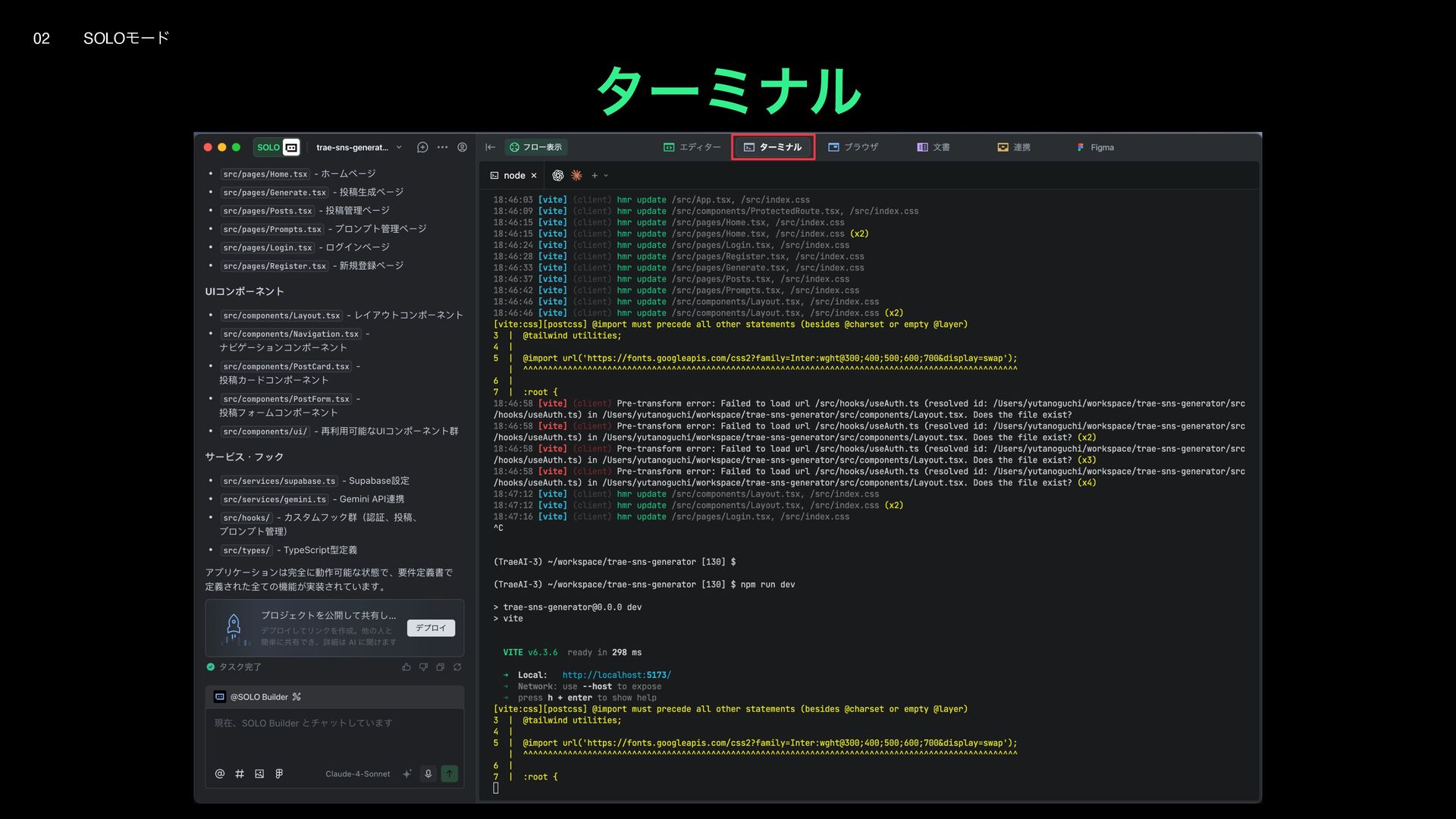Start a new chat via plus bubble icon

[422, 147]
